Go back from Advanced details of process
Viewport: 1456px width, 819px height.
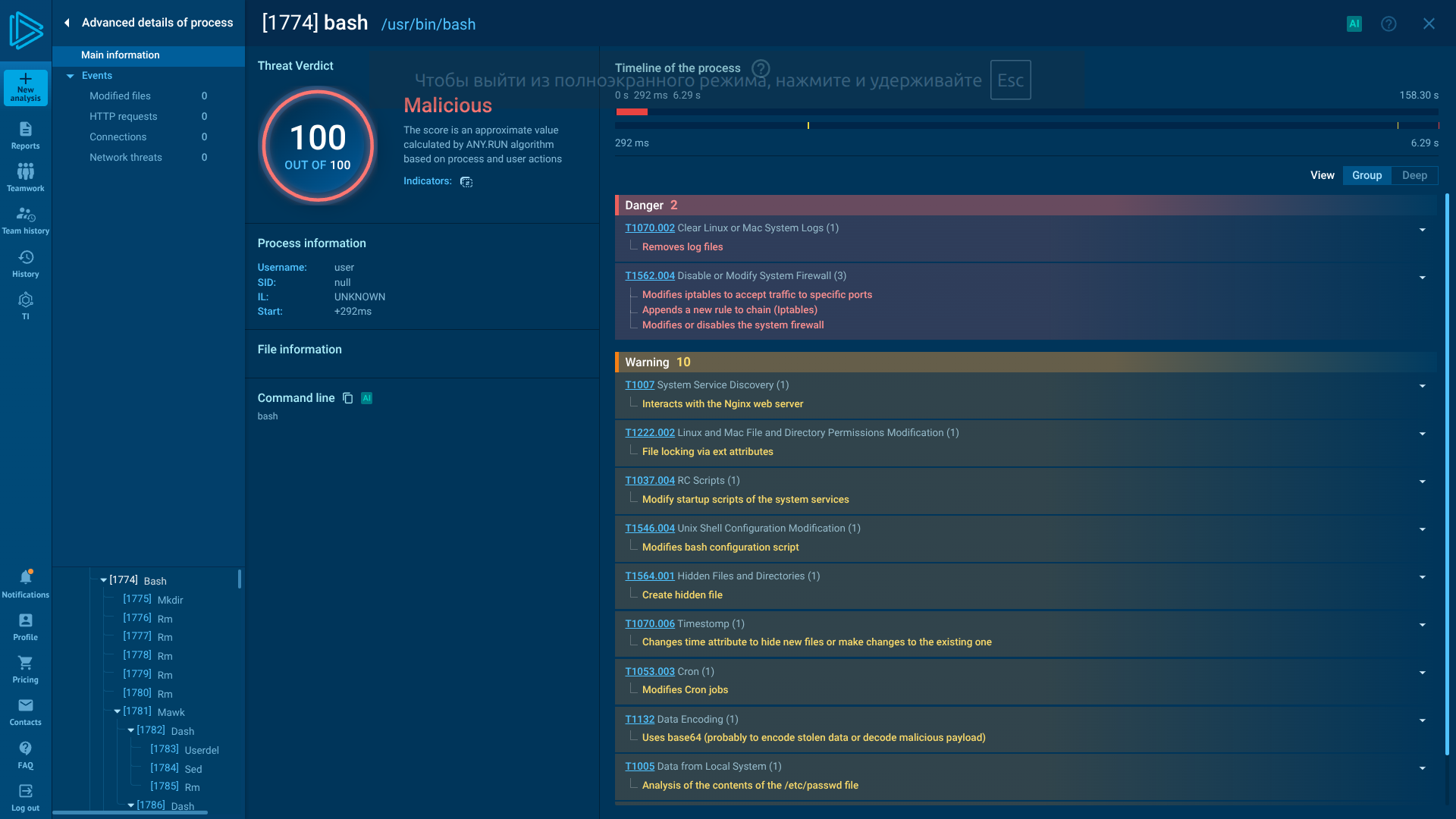tap(67, 23)
